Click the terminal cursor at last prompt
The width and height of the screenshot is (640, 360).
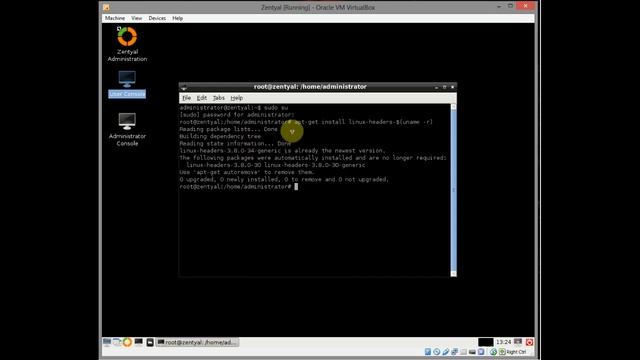[296, 187]
